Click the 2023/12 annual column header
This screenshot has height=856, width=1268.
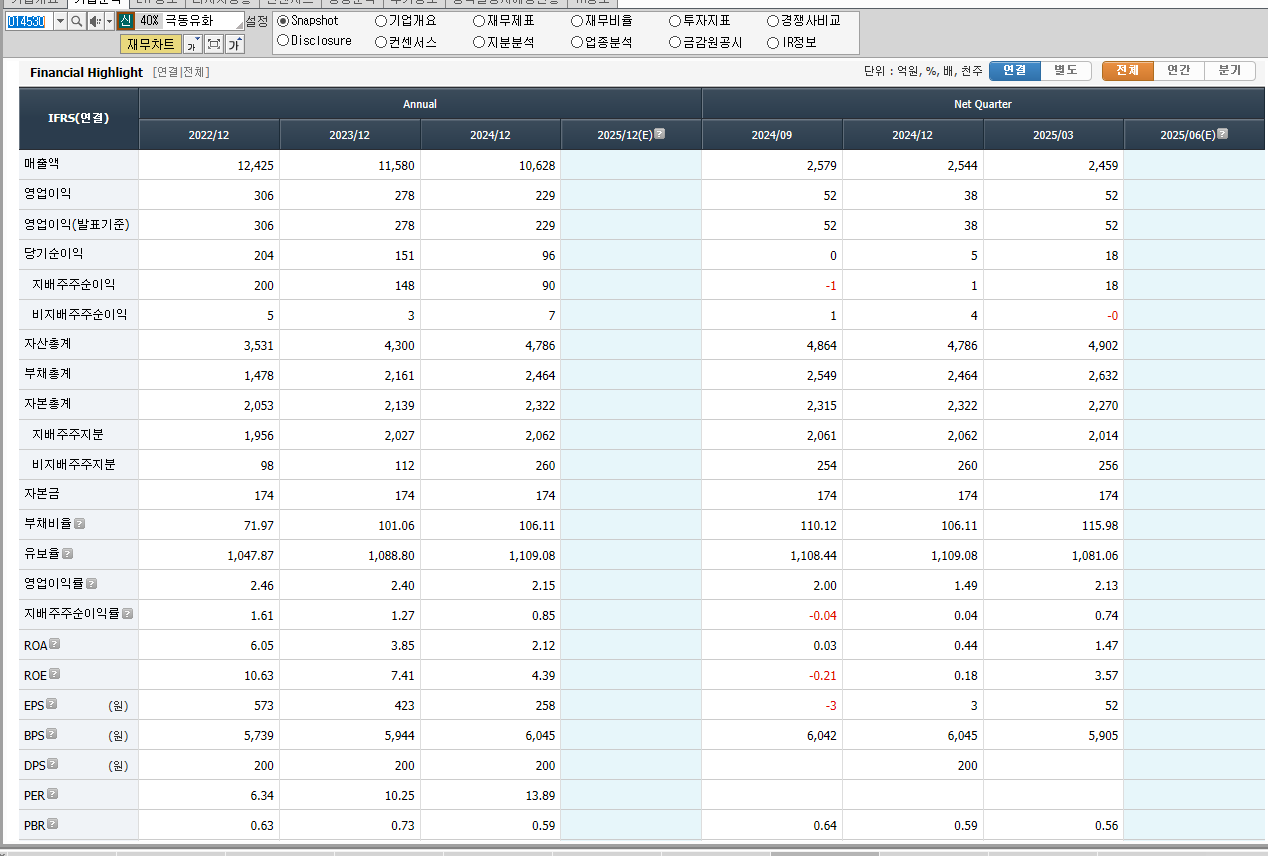pos(350,135)
